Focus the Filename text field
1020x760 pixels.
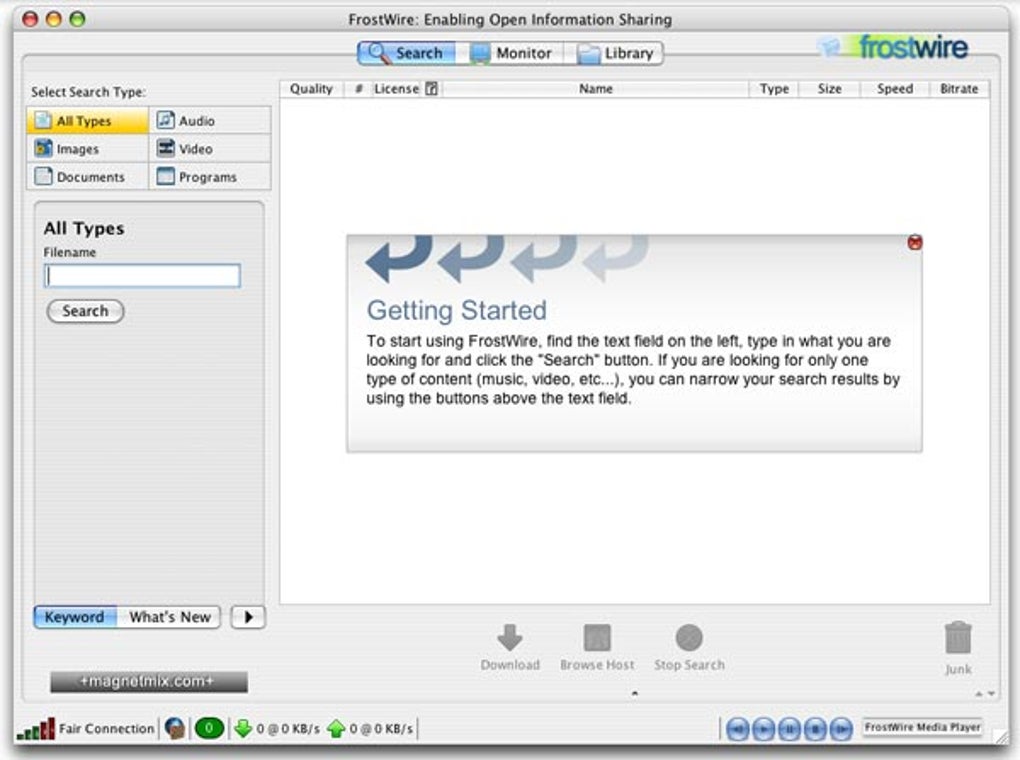coord(142,276)
